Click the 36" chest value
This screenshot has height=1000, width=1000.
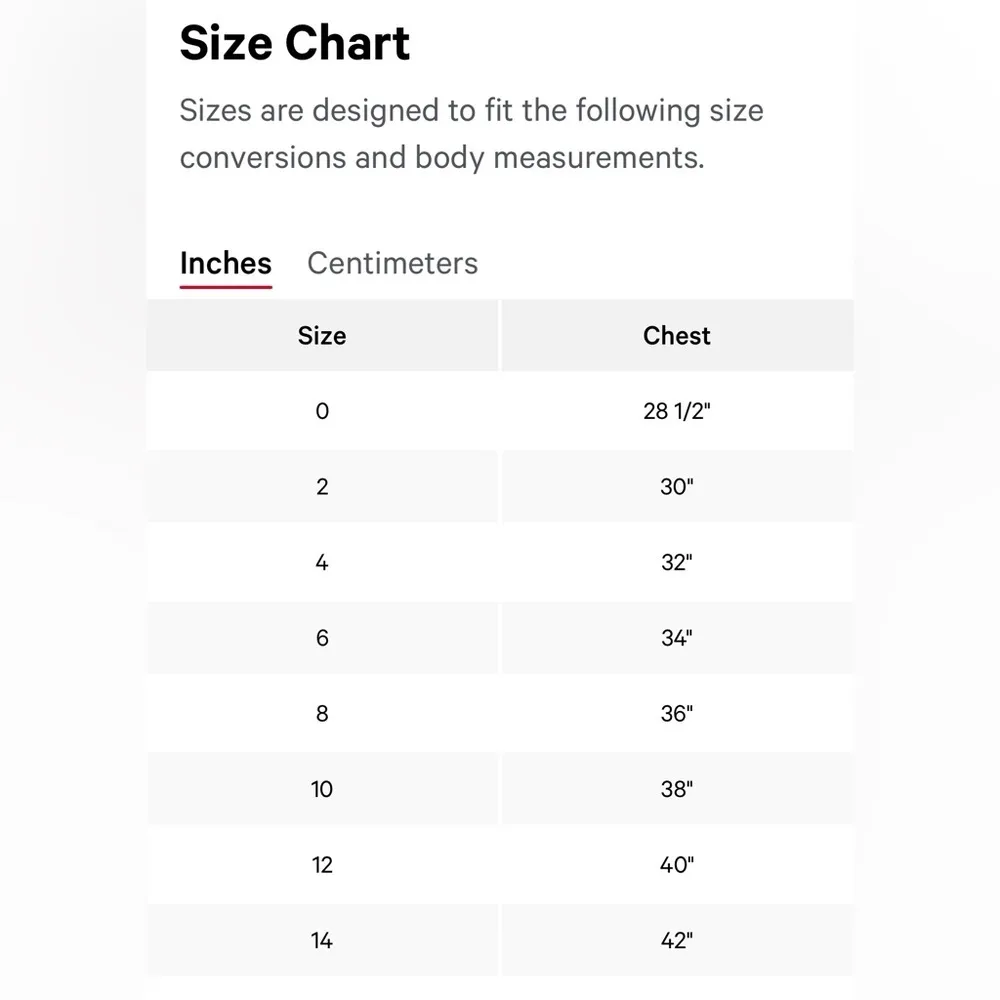(677, 714)
